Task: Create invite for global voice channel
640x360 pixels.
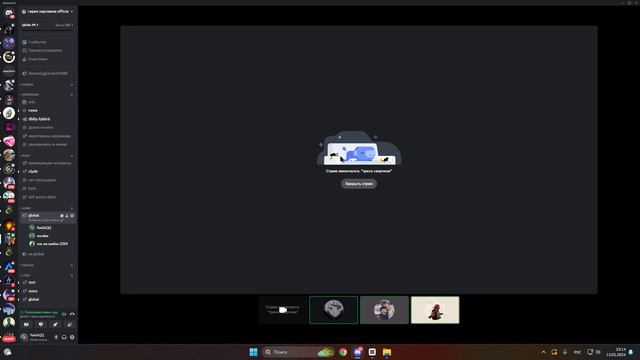Action: 67,216
